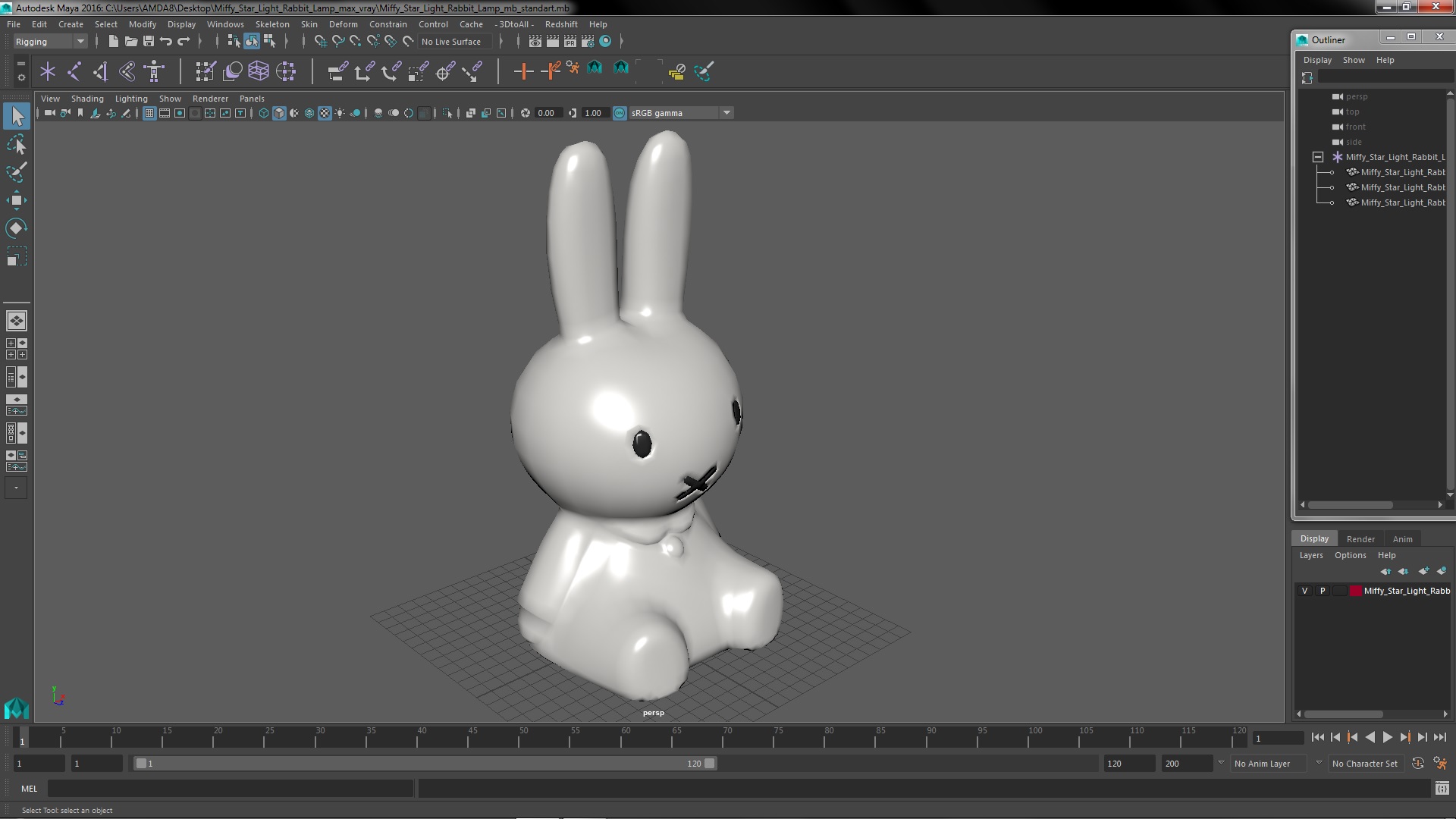Toggle the viewport grid display button
Image resolution: width=1456 pixels, height=819 pixels.
click(x=149, y=113)
